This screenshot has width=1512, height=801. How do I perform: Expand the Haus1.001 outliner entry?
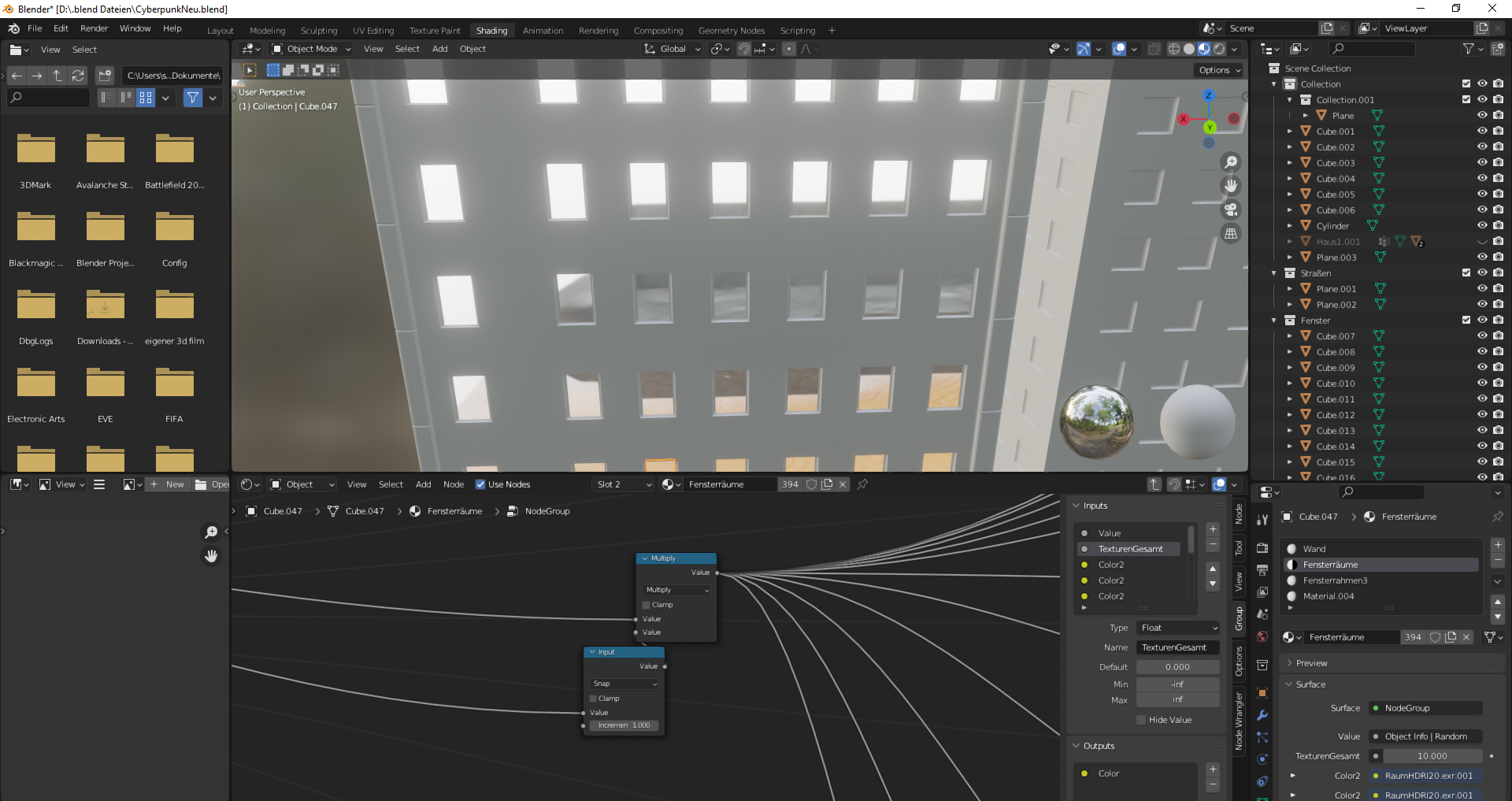pos(1290,242)
